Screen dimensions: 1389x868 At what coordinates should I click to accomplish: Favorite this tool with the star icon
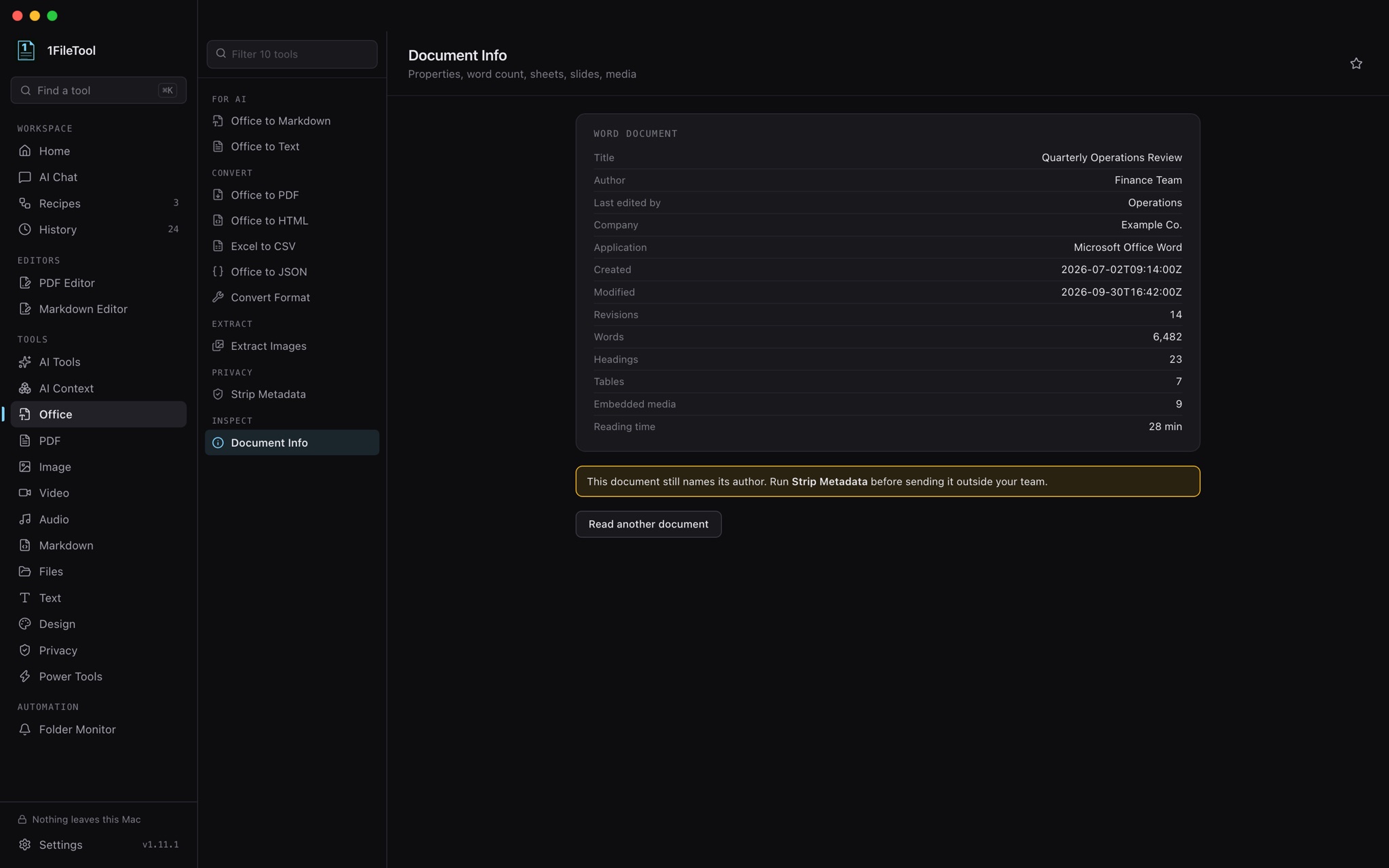(x=1356, y=63)
